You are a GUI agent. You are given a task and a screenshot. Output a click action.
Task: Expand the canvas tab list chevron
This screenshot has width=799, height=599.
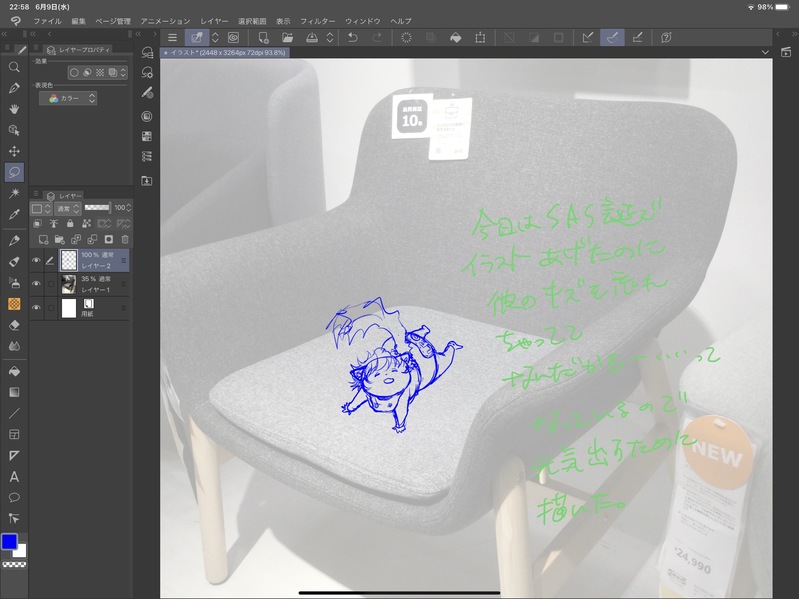click(765, 52)
